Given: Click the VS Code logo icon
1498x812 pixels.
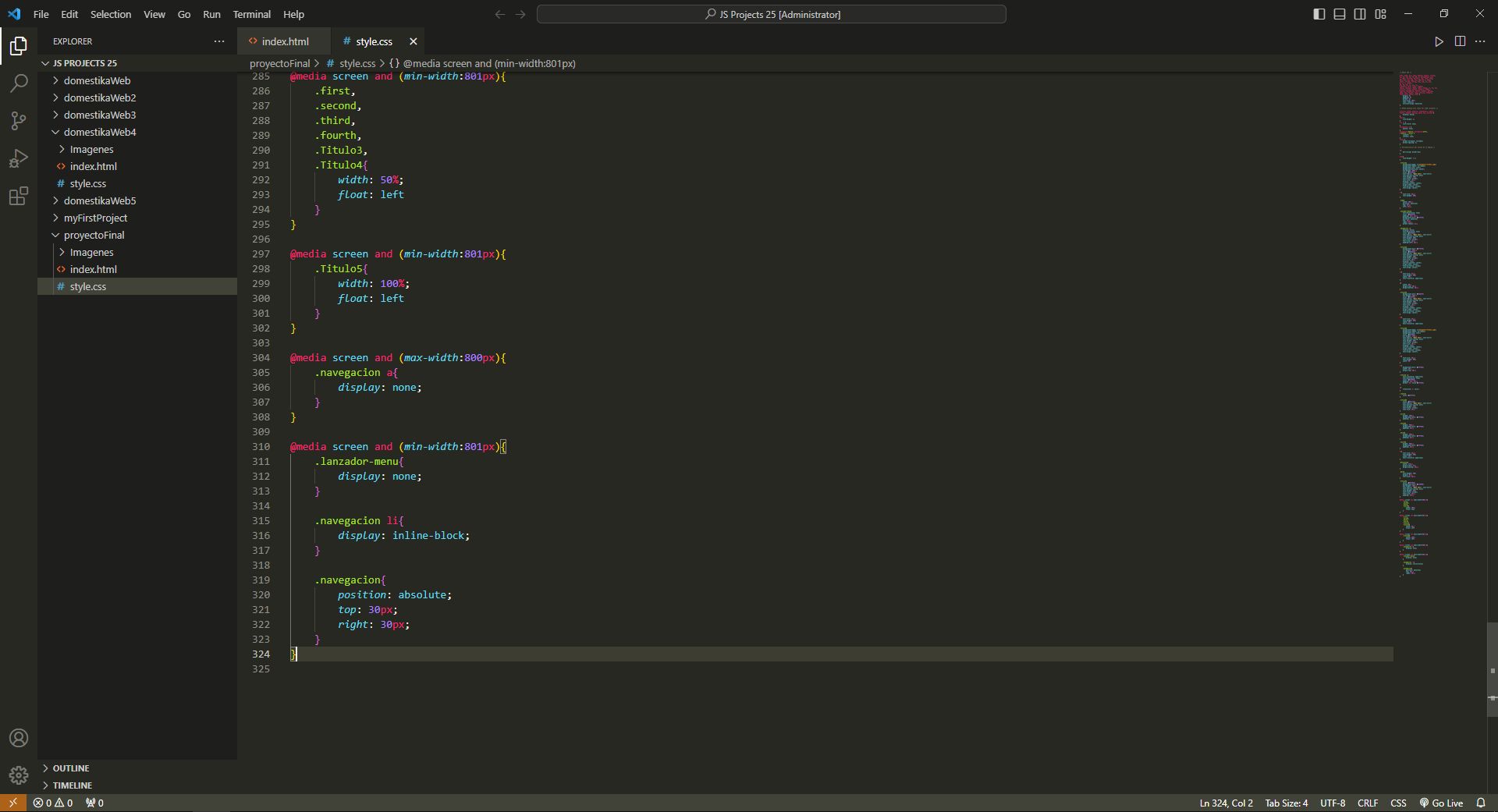Looking at the screenshot, I should tap(14, 14).
